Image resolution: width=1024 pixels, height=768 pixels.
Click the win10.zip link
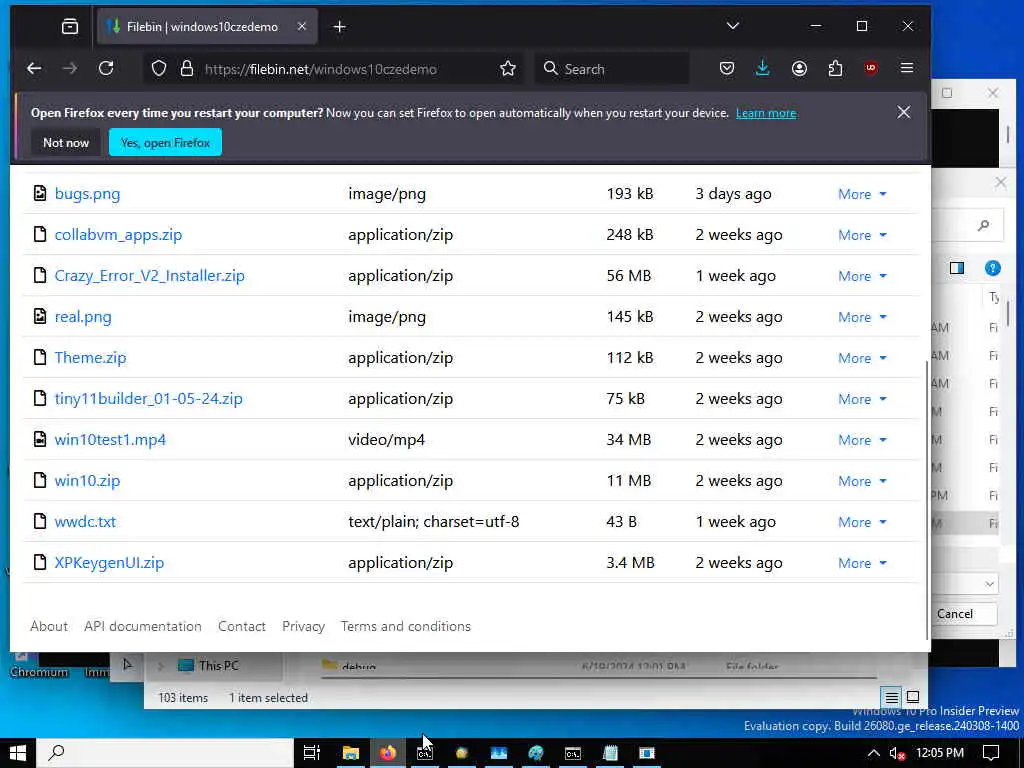(87, 481)
